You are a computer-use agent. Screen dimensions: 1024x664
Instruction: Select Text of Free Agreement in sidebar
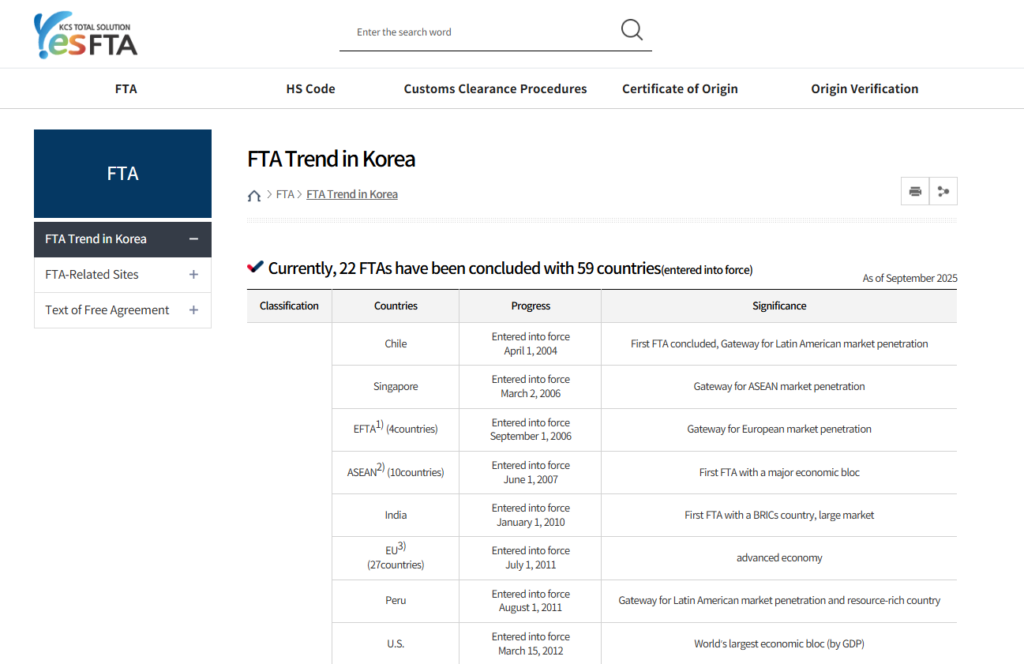tap(105, 310)
